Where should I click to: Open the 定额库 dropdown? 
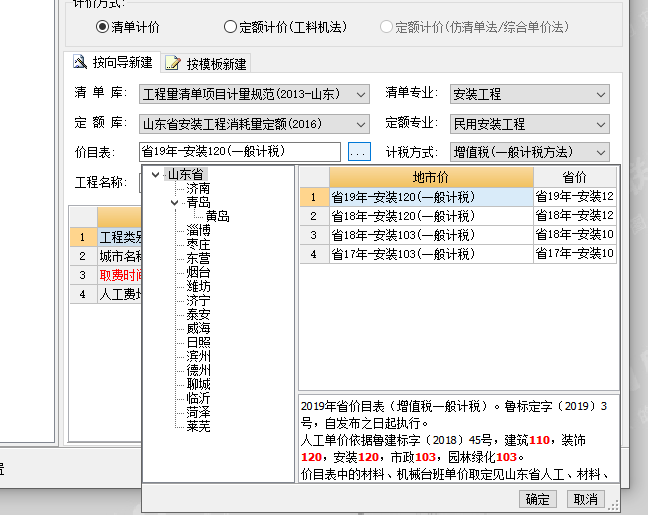click(x=254, y=124)
